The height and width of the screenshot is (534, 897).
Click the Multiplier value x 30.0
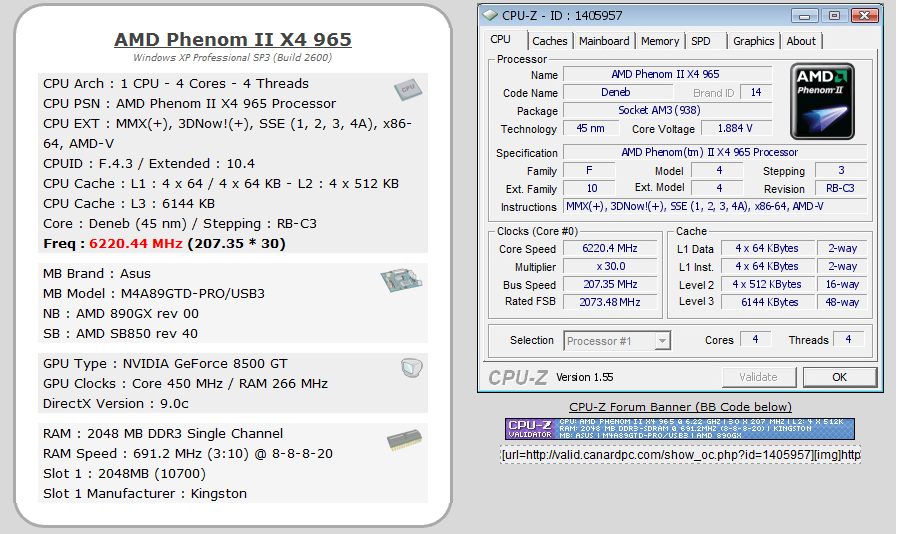610,266
